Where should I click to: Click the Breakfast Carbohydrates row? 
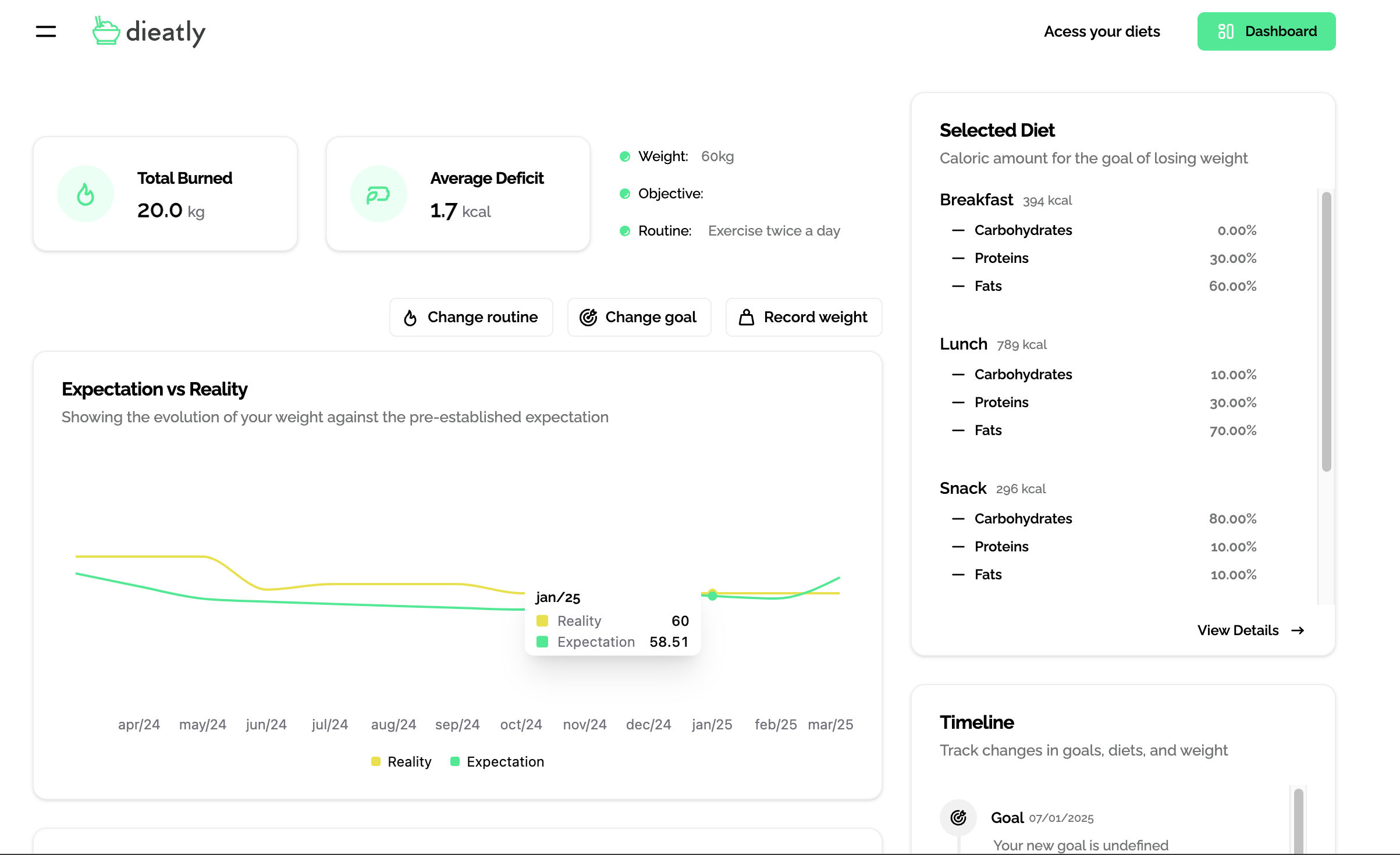1104,230
